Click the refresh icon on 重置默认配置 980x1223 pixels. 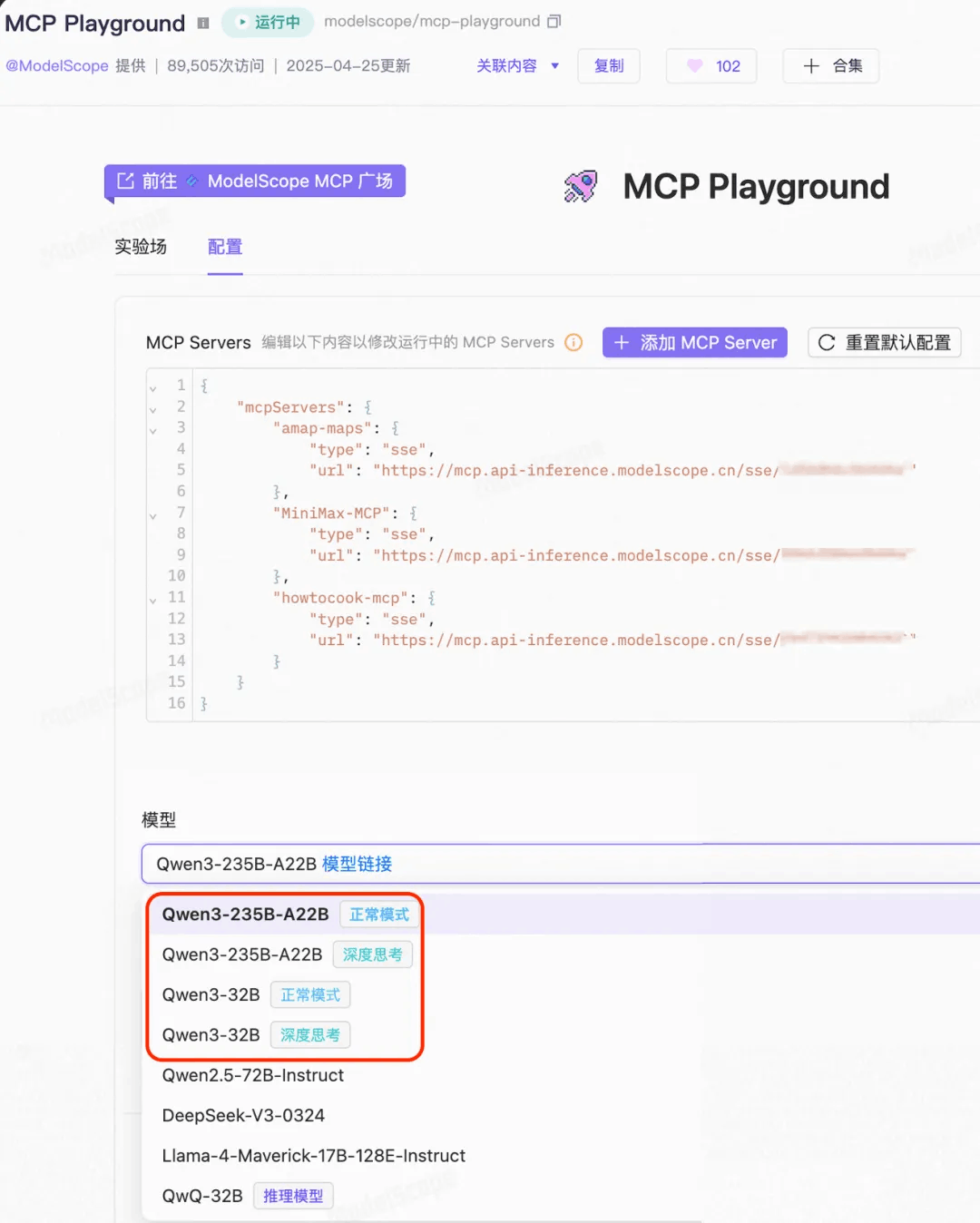827,342
